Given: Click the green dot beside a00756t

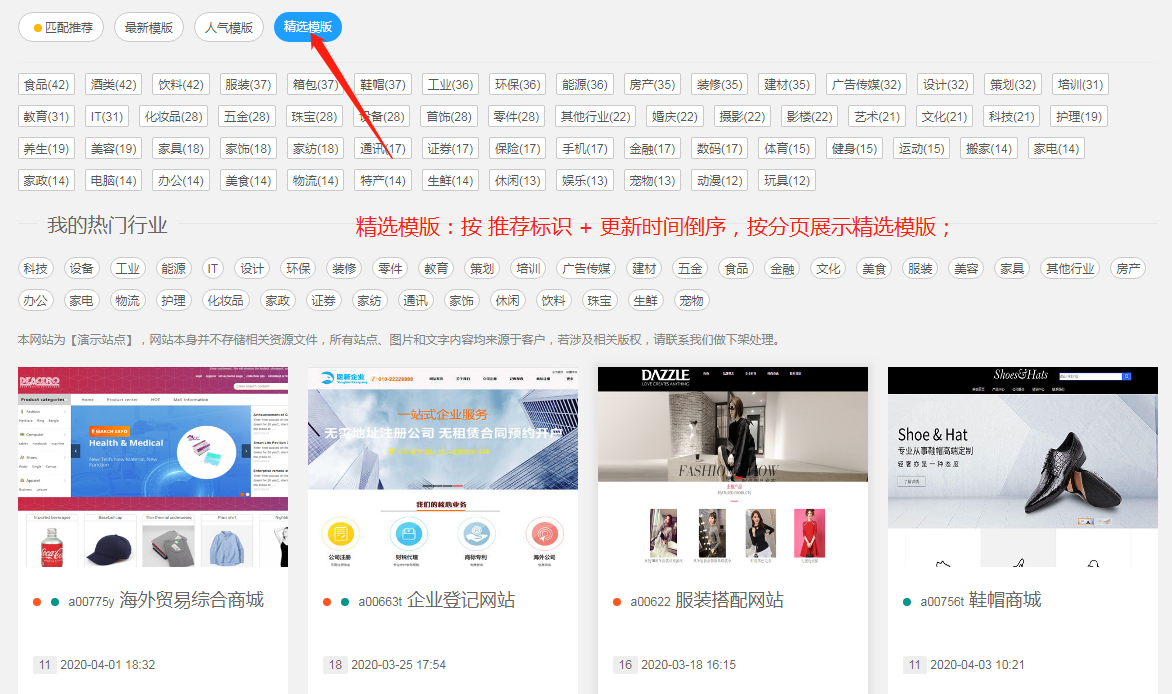Looking at the screenshot, I should pyautogui.click(x=907, y=602).
